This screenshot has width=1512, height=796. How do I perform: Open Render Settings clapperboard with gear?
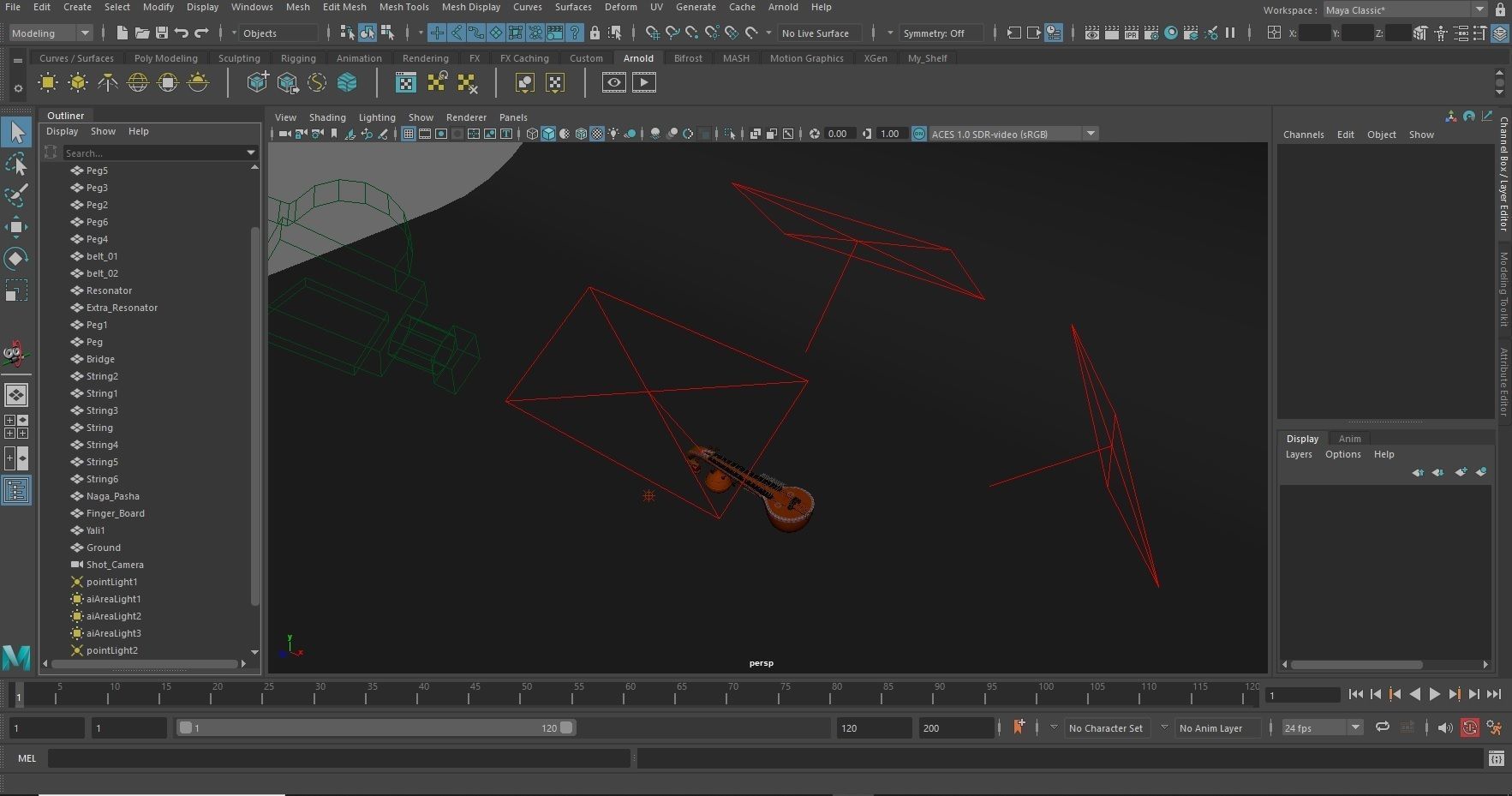1151,33
